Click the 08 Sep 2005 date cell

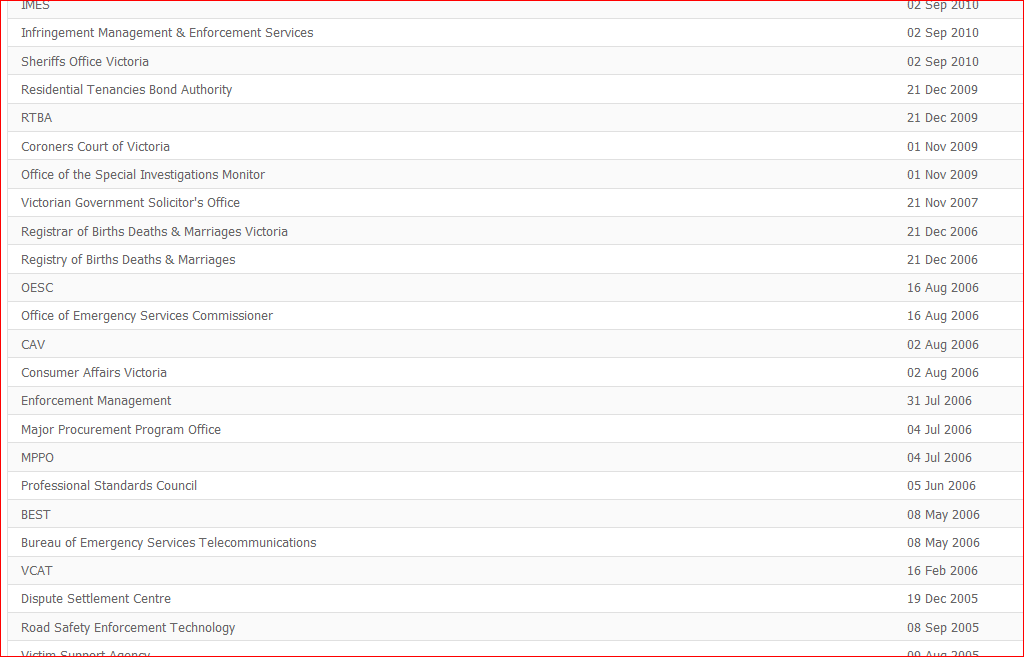942,628
